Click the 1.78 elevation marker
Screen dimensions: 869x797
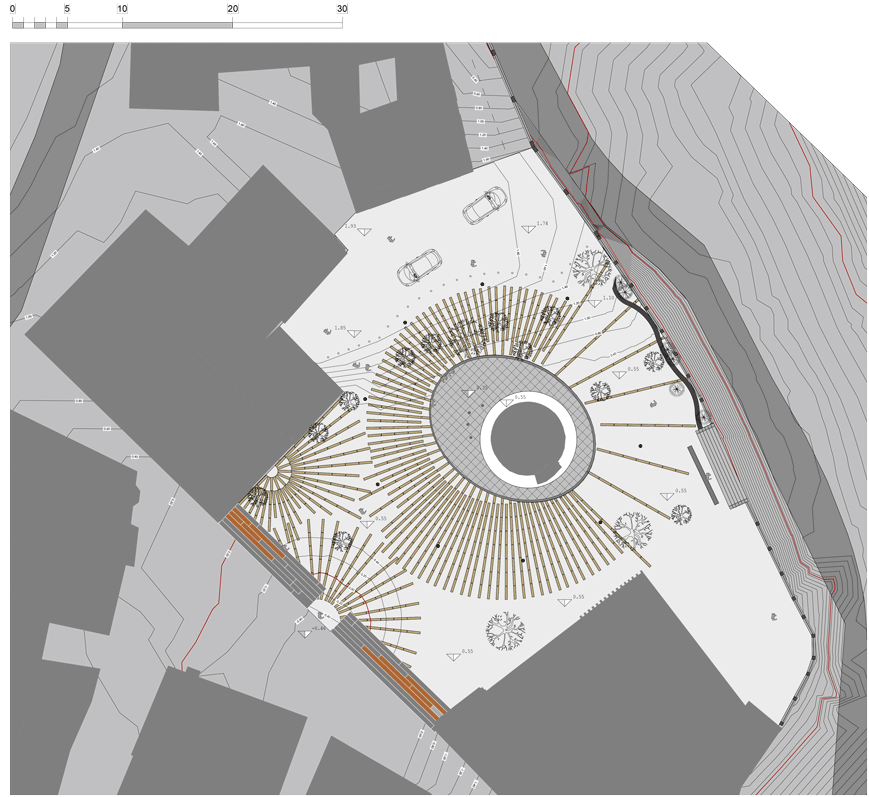pyautogui.click(x=528, y=226)
